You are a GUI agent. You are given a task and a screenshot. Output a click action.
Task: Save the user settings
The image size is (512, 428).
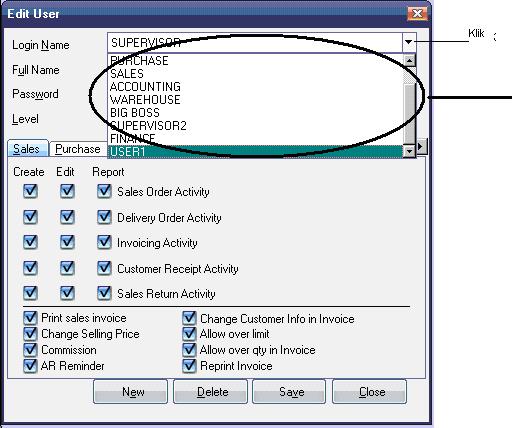coord(289,392)
